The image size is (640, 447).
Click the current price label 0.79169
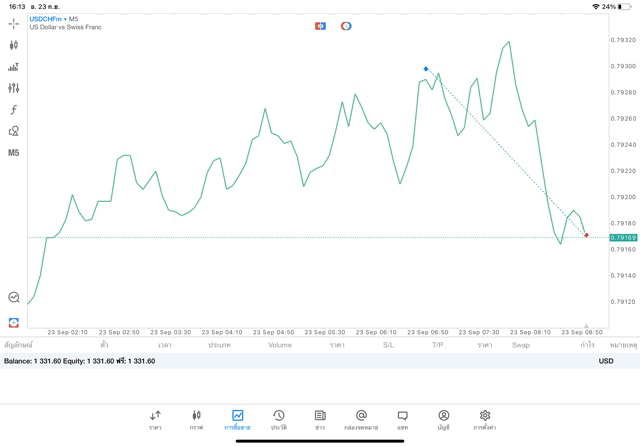(623, 238)
